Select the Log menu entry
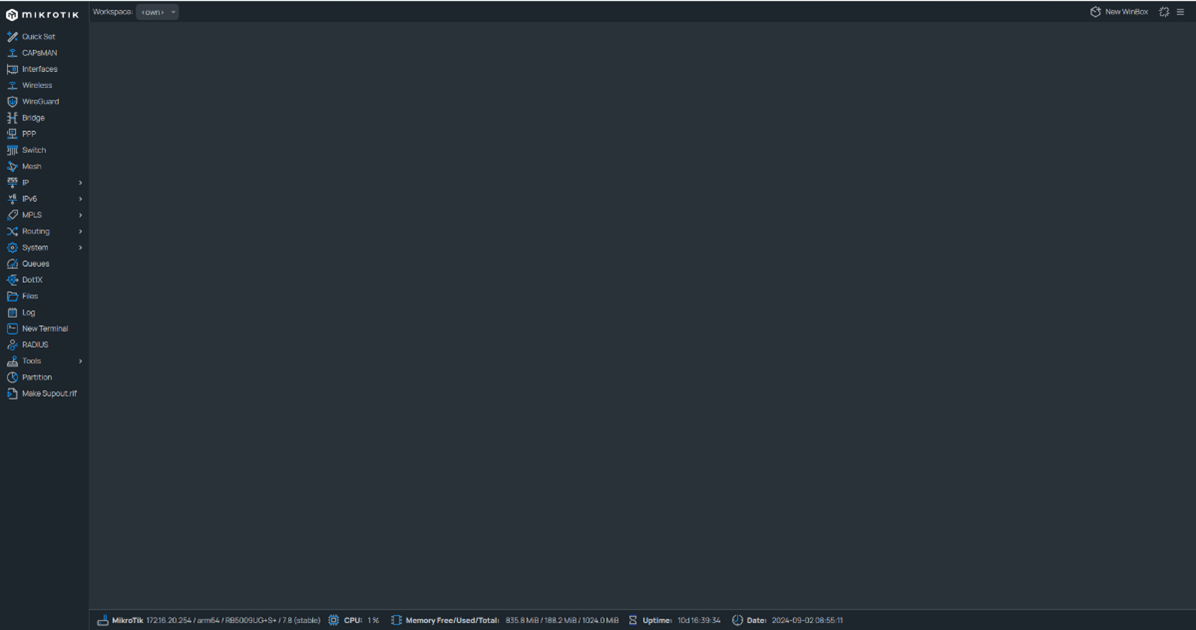This screenshot has height=630, width=1196. tap(28, 313)
